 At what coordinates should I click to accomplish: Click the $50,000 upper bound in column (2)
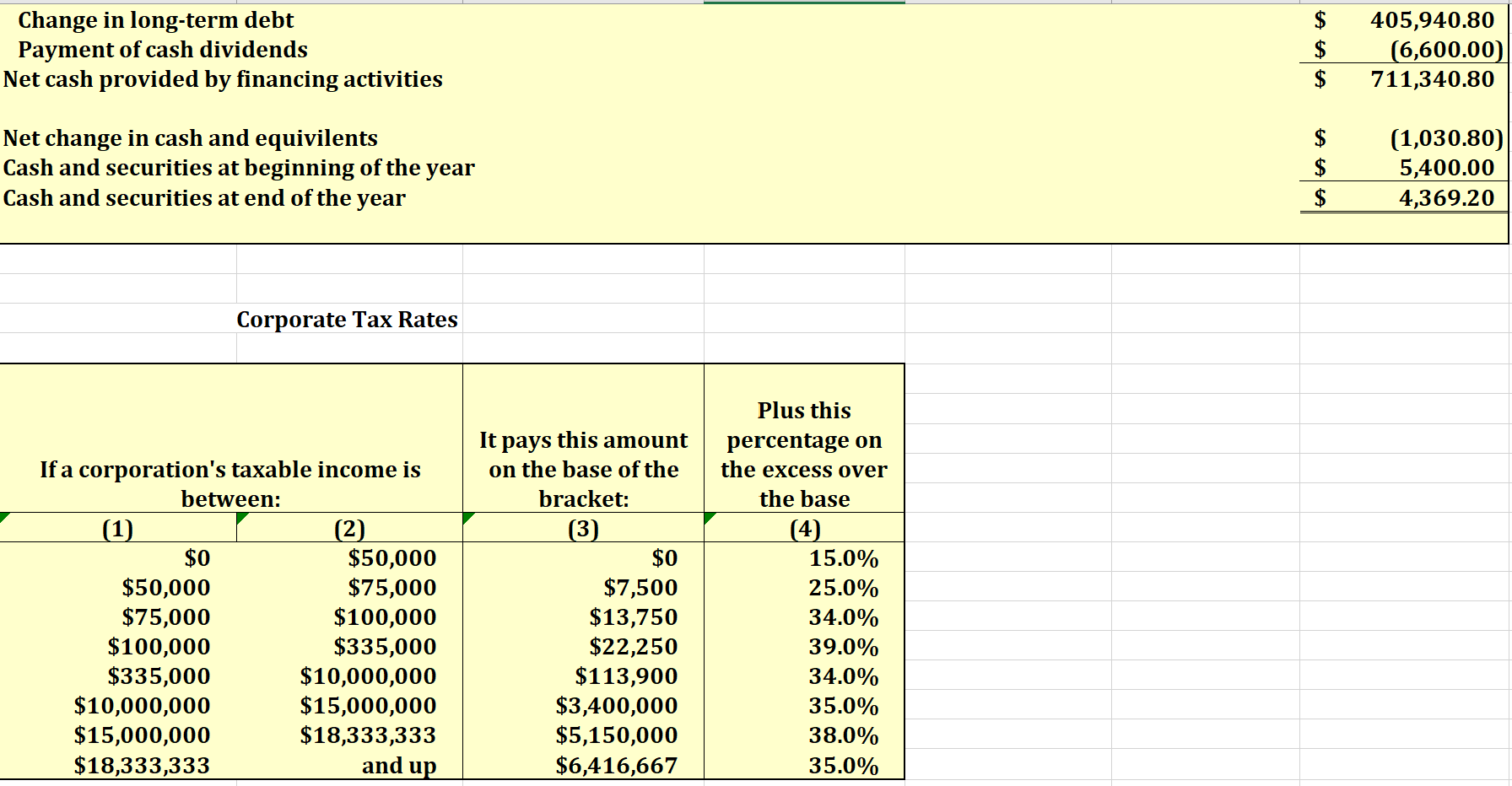coord(392,558)
